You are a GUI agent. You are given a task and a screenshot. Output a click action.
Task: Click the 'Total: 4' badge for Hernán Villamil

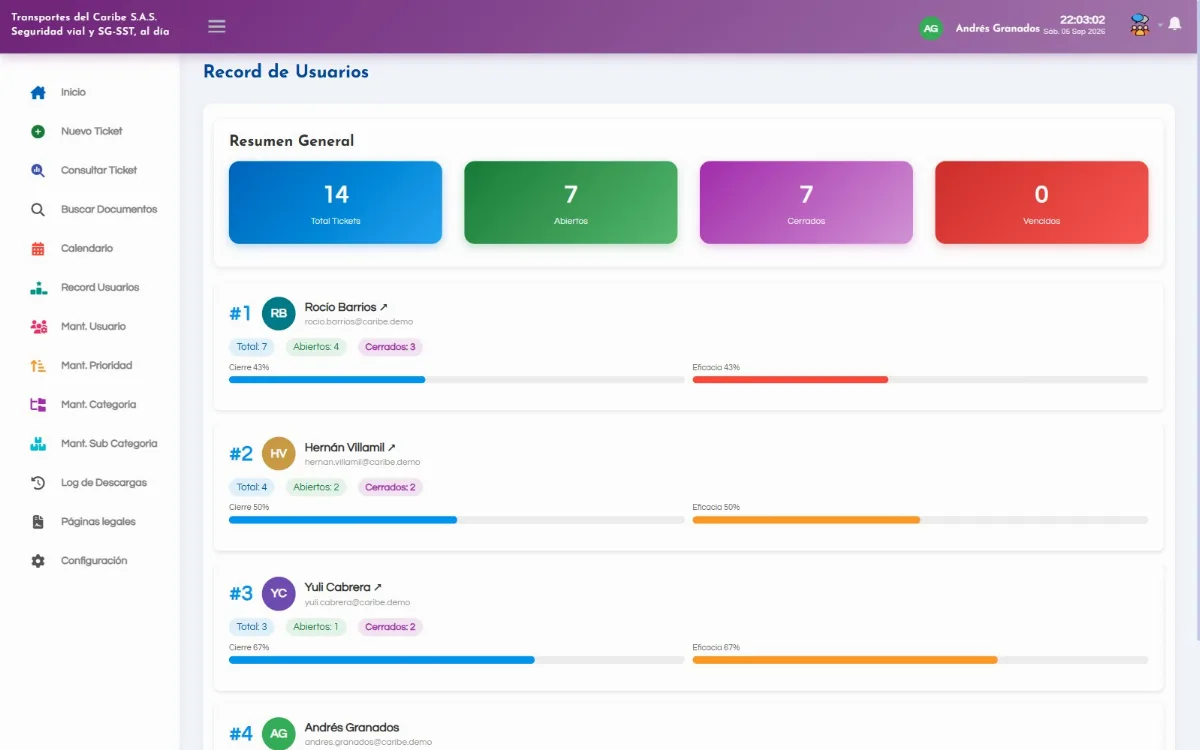(252, 487)
